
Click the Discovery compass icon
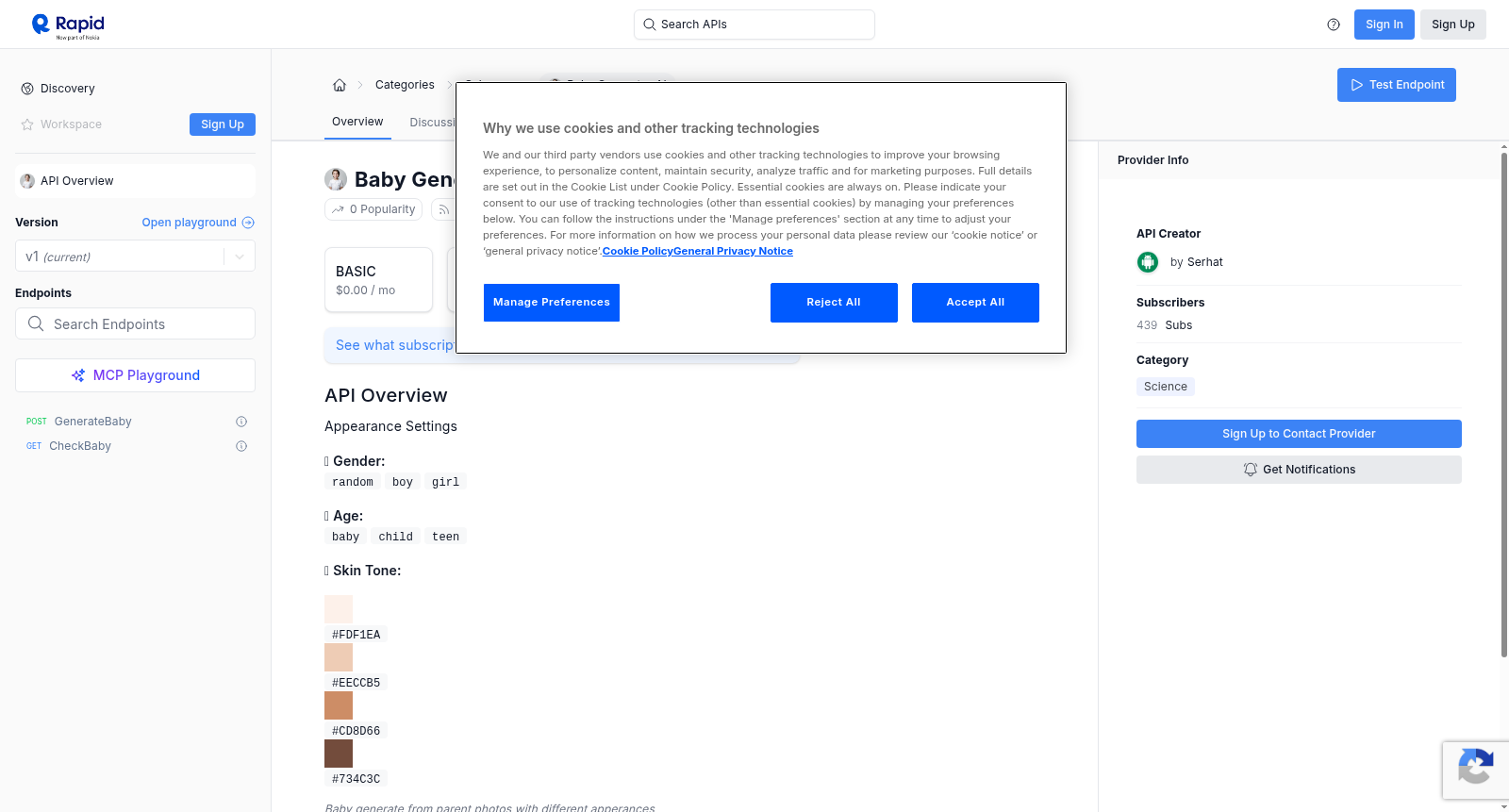(x=27, y=89)
